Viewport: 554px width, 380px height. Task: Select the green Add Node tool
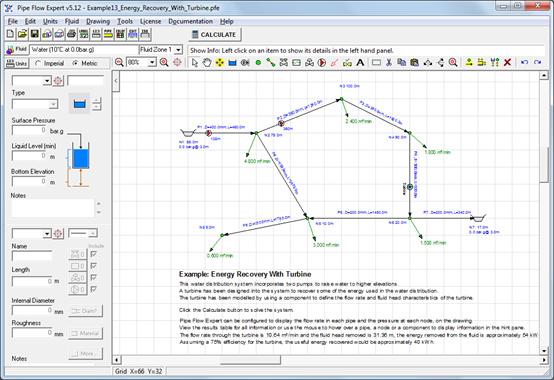[x=258, y=63]
